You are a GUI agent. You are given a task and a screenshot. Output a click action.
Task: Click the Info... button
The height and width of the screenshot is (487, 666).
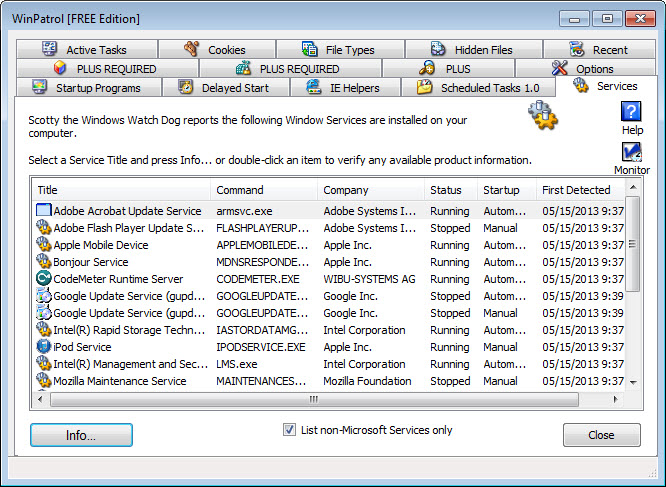pyautogui.click(x=81, y=435)
